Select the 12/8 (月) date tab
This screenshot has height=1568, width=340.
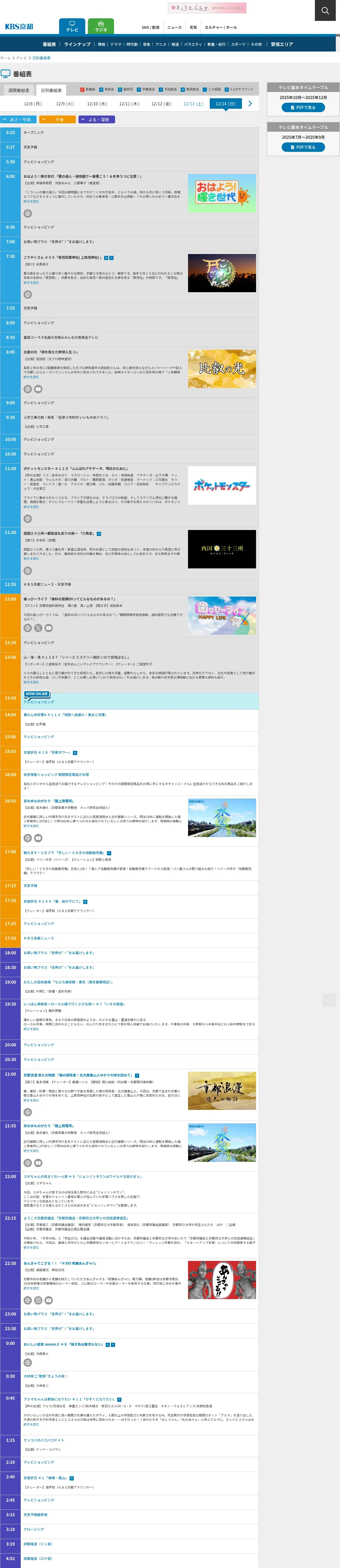(33, 103)
